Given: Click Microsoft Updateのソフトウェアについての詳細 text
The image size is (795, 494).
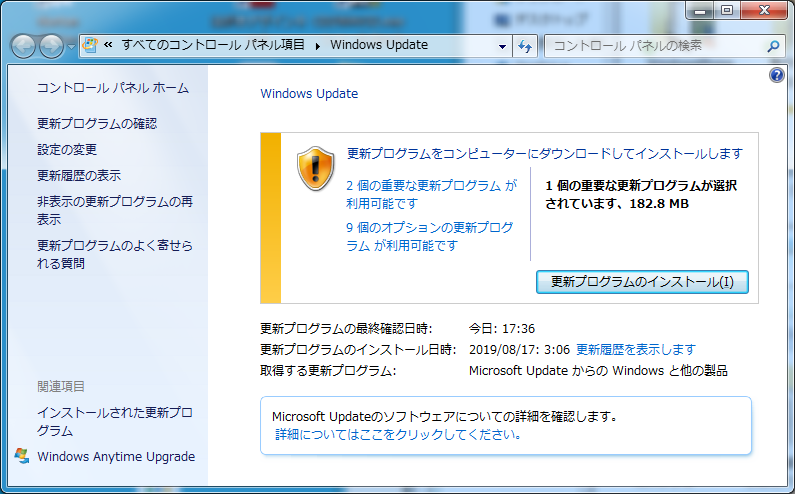Looking at the screenshot, I should [x=445, y=417].
